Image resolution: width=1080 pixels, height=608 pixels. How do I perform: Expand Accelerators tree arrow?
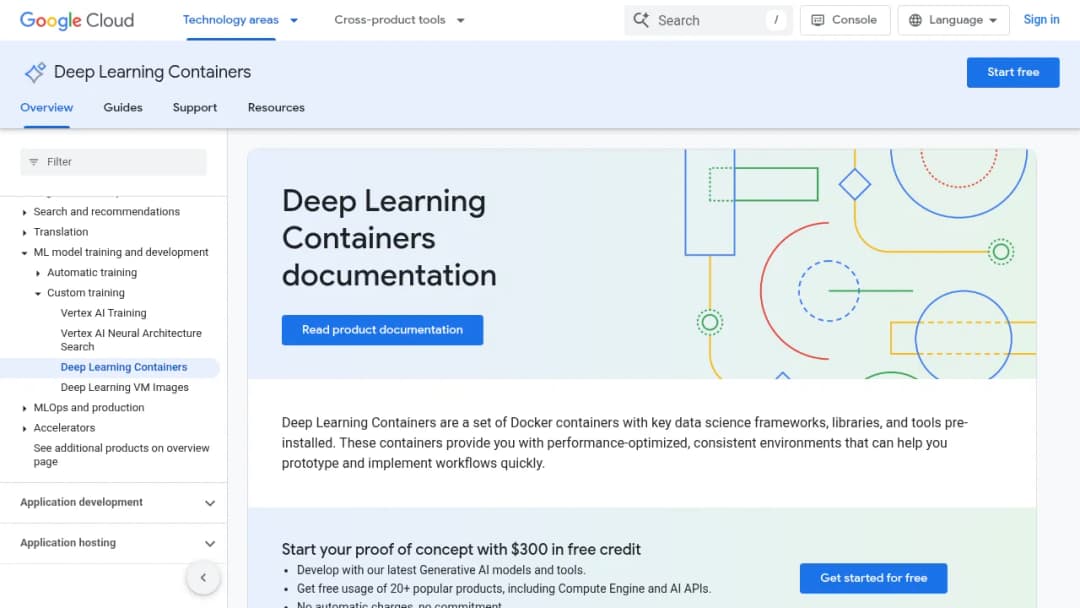24,428
